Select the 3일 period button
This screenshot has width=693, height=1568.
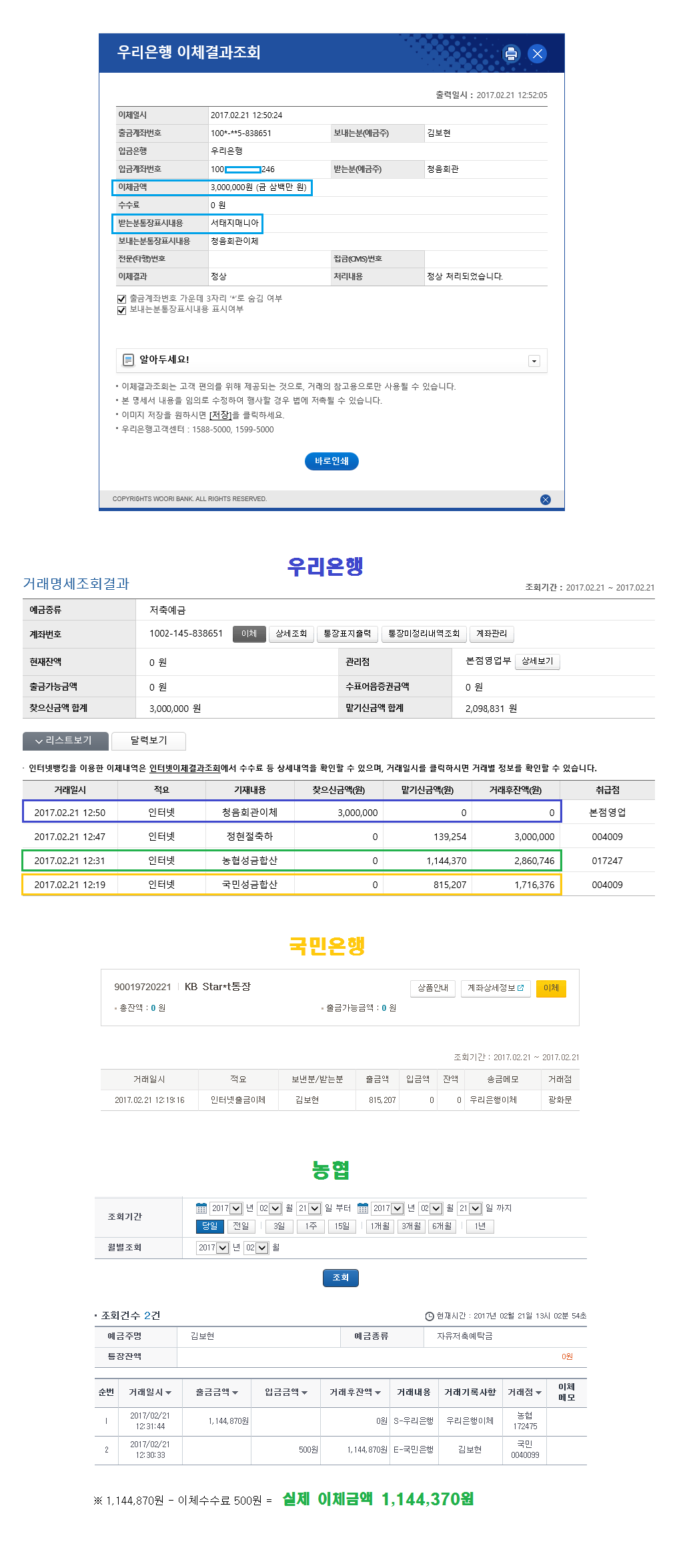pyautogui.click(x=279, y=1226)
